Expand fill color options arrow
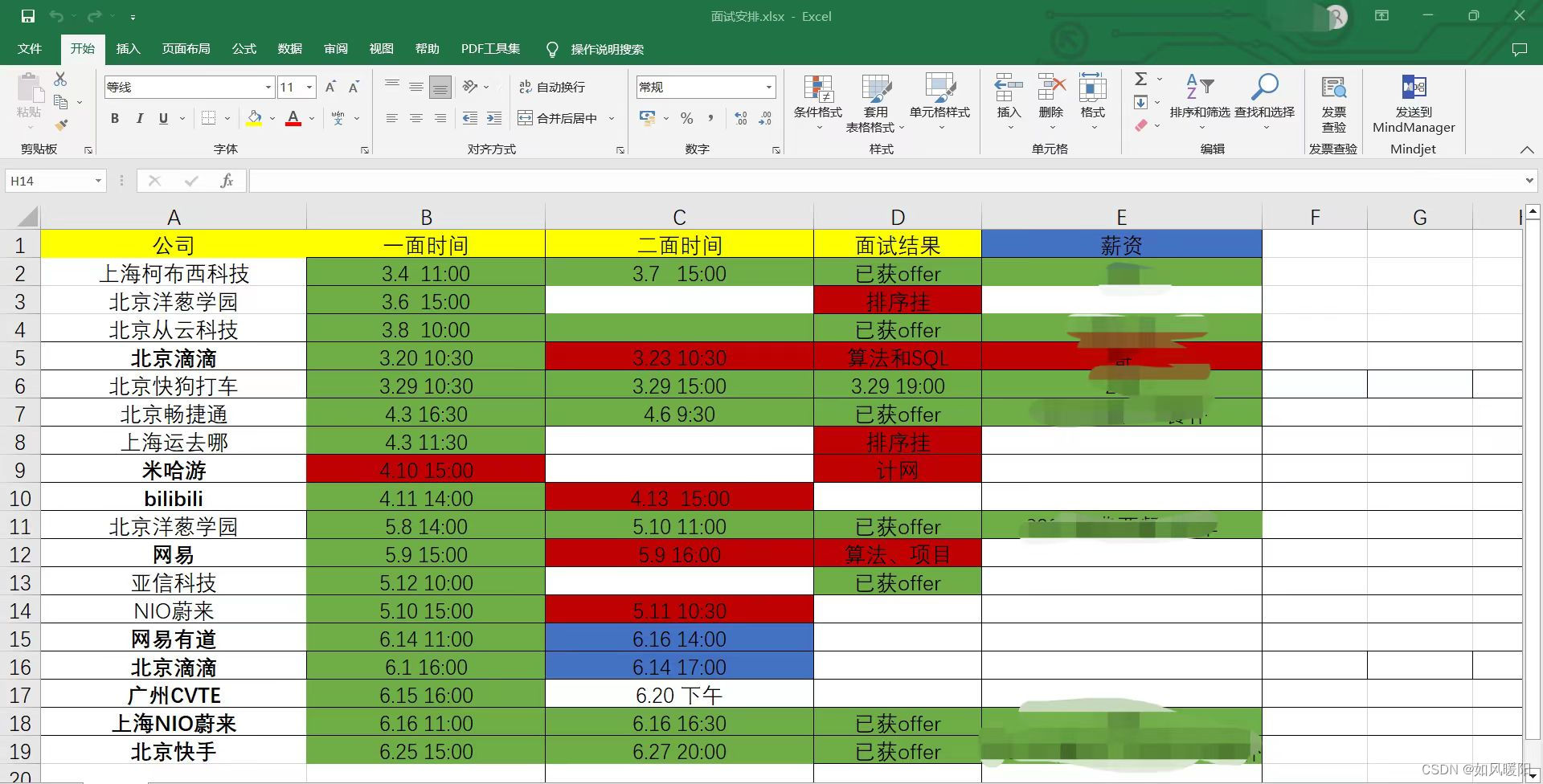The width and height of the screenshot is (1543, 784). click(272, 118)
